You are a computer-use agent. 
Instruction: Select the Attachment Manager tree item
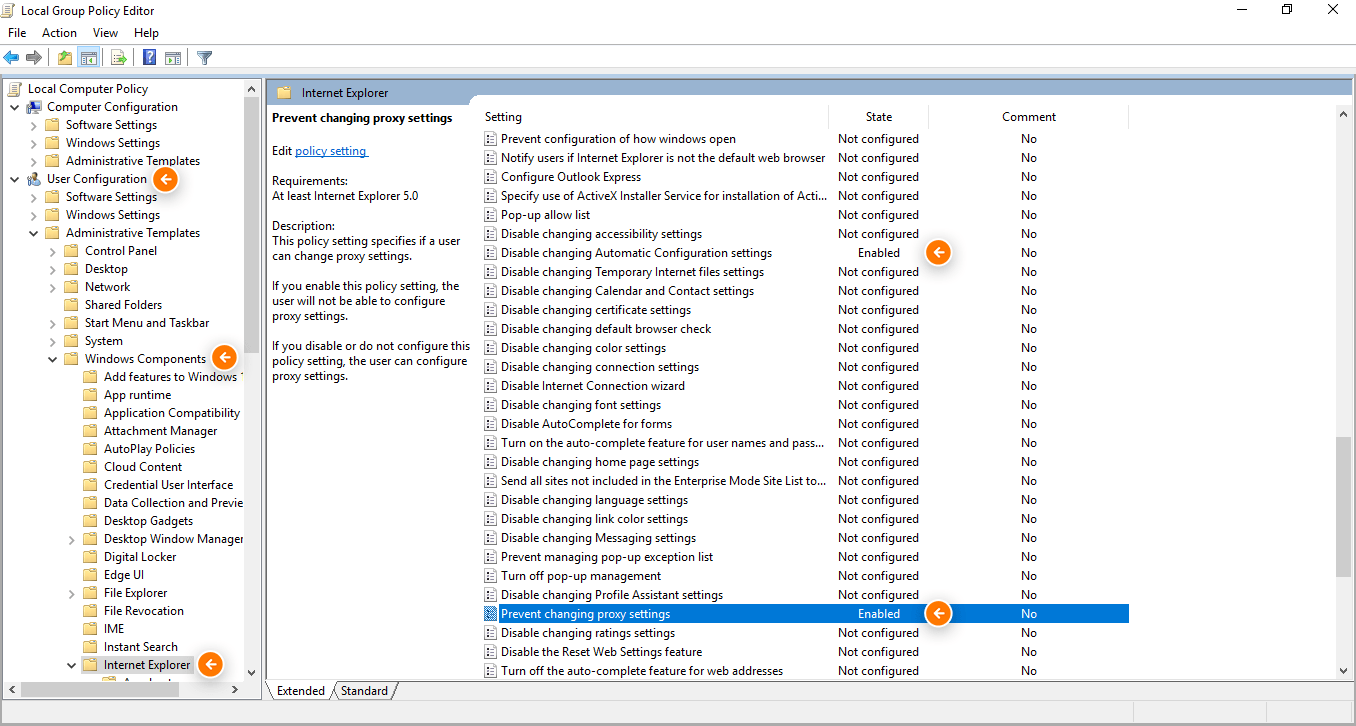[160, 431]
